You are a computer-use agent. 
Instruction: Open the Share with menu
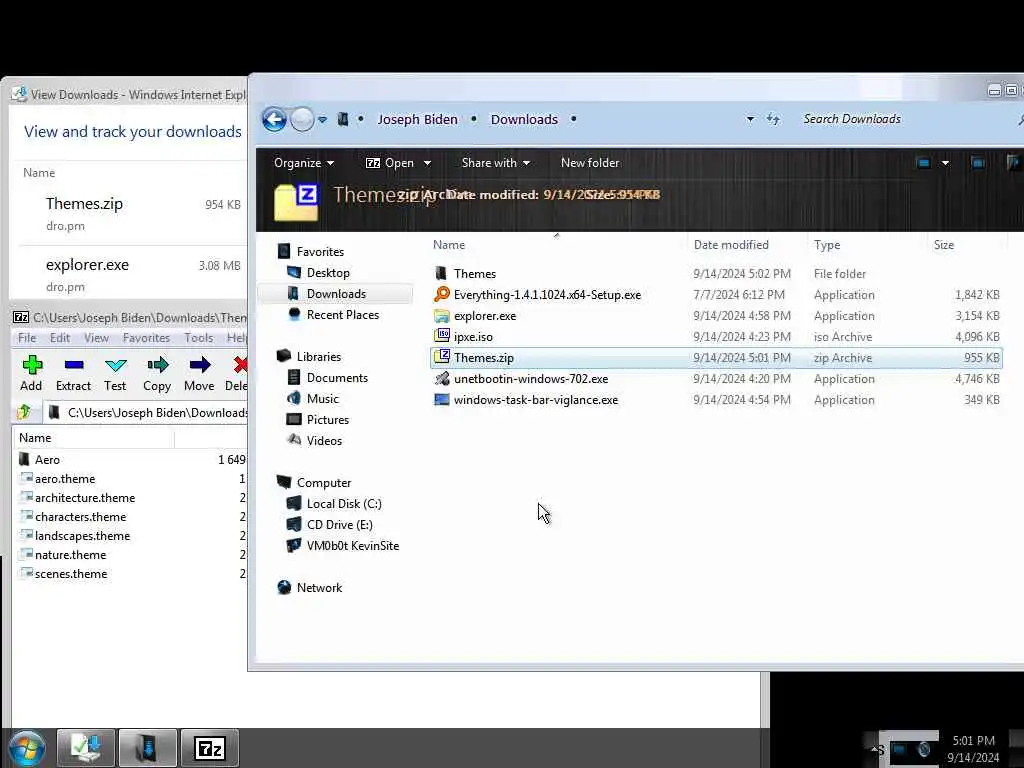(496, 163)
